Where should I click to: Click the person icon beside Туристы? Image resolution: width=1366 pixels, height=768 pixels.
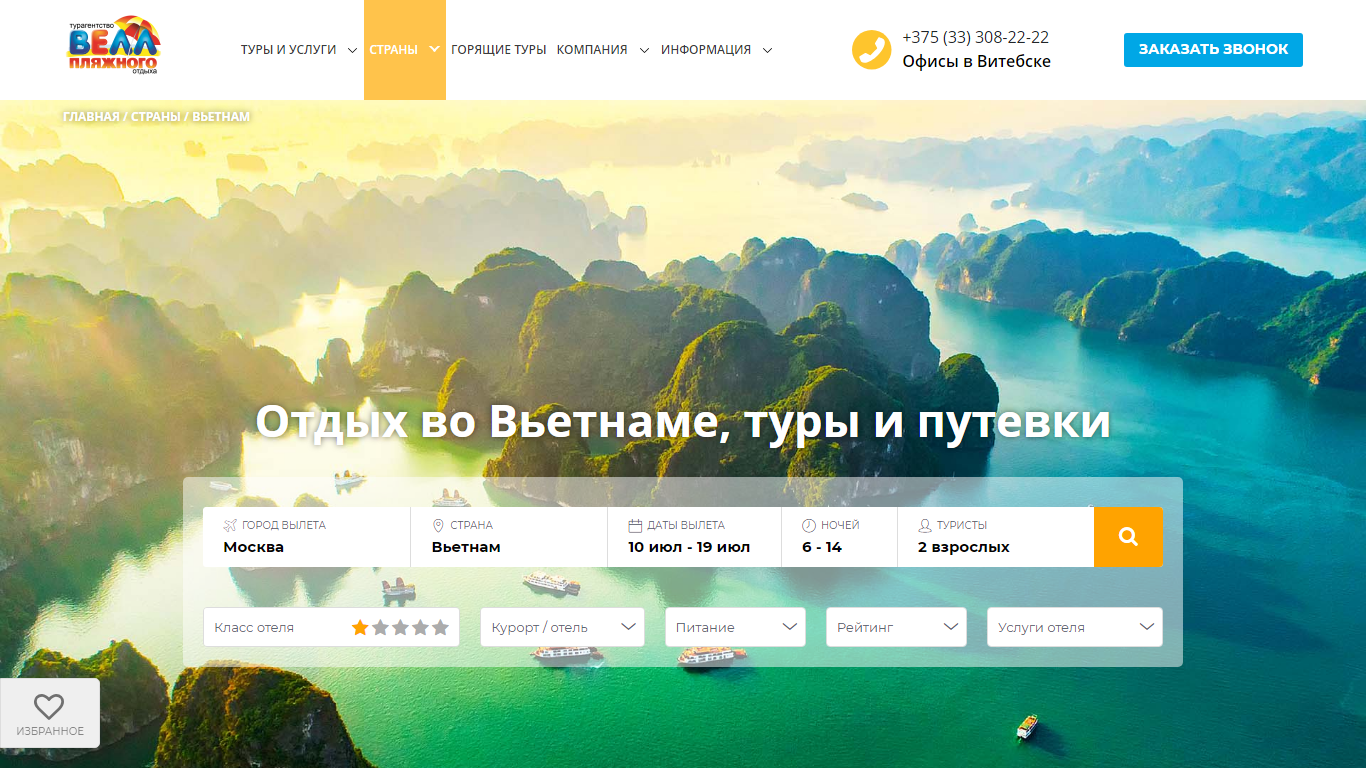(x=925, y=525)
